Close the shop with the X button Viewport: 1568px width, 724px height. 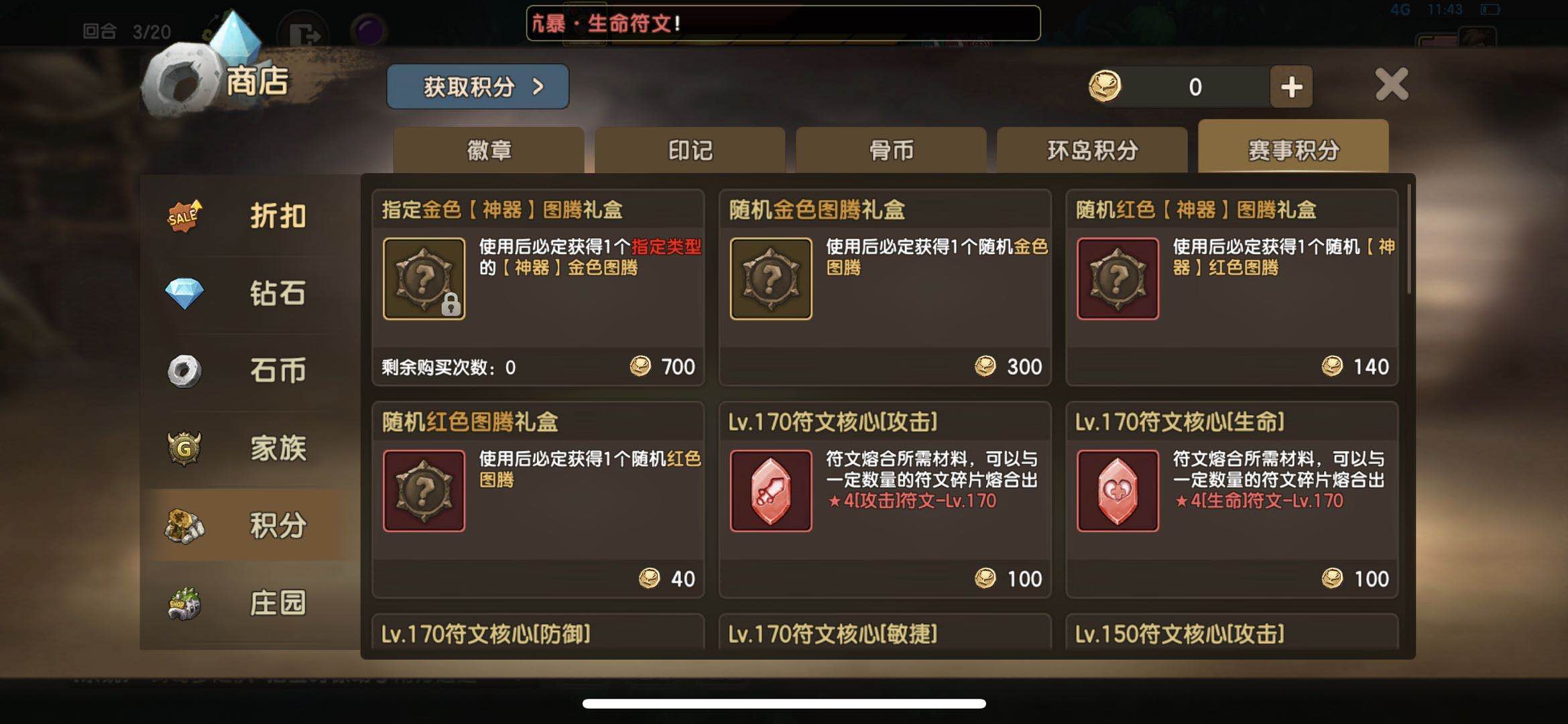point(1392,85)
